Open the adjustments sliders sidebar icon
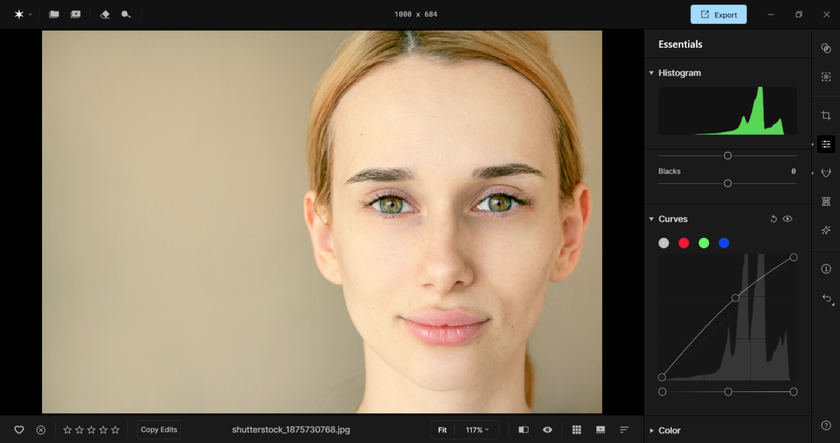 click(826, 144)
